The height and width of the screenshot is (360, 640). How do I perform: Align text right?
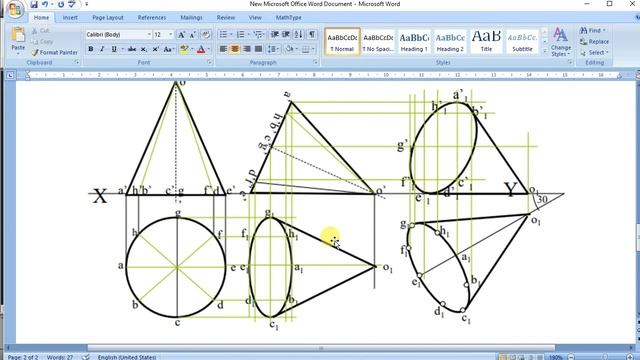247,49
